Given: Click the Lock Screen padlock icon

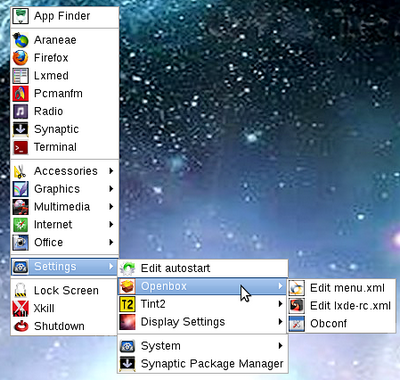Looking at the screenshot, I should point(20,290).
